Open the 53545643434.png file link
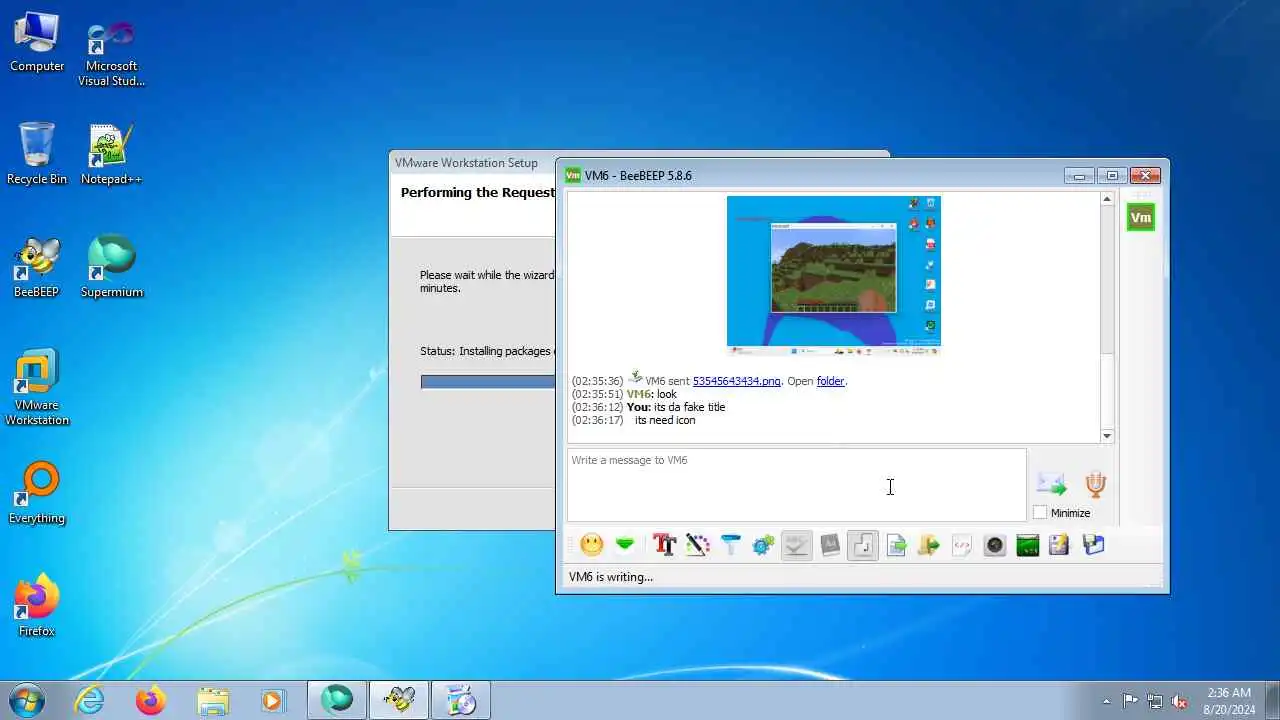This screenshot has width=1280, height=720. (737, 381)
